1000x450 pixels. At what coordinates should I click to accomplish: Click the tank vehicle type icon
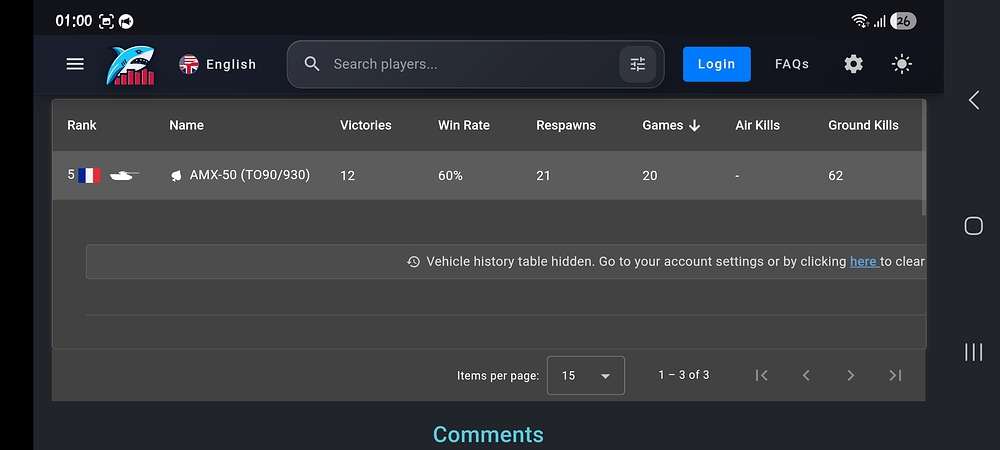click(124, 175)
